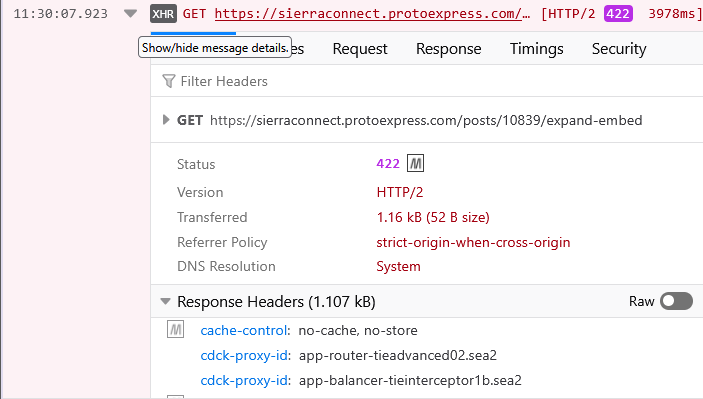Click the cache-control header name
The image size is (703, 399).
tap(244, 330)
